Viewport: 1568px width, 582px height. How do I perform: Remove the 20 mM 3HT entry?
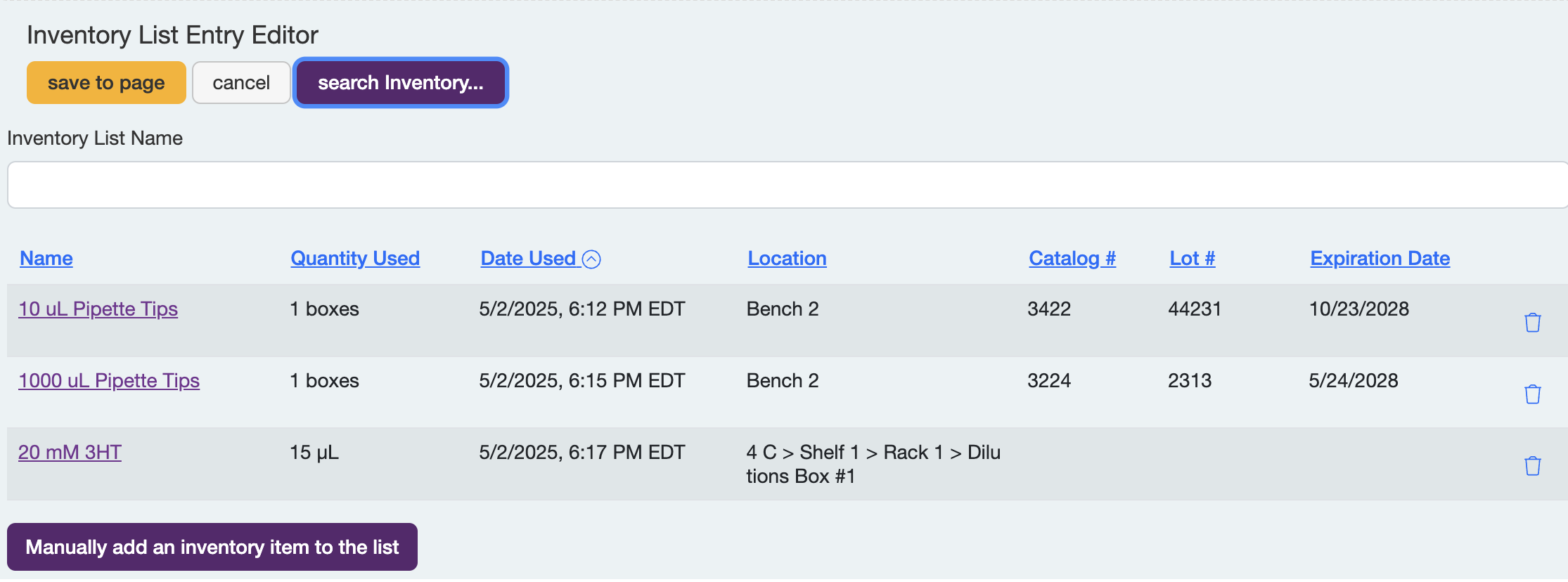tap(1533, 466)
